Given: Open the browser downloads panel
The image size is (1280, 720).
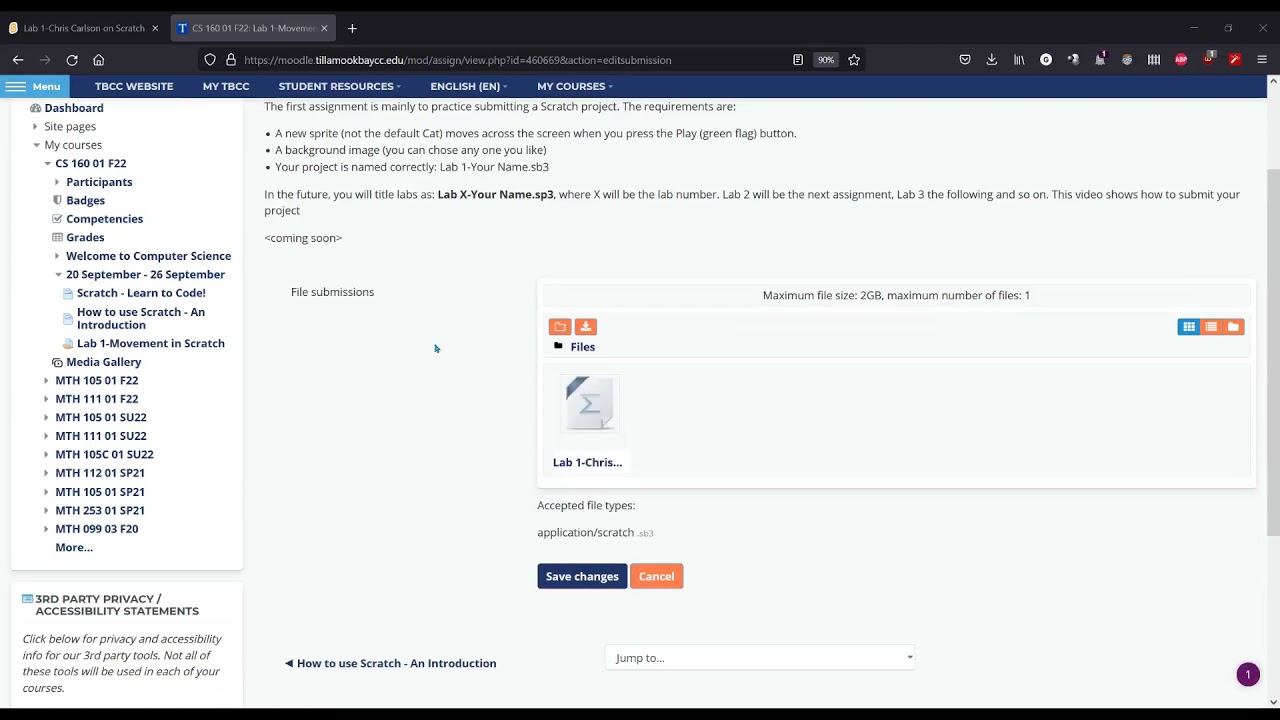Looking at the screenshot, I should [992, 60].
